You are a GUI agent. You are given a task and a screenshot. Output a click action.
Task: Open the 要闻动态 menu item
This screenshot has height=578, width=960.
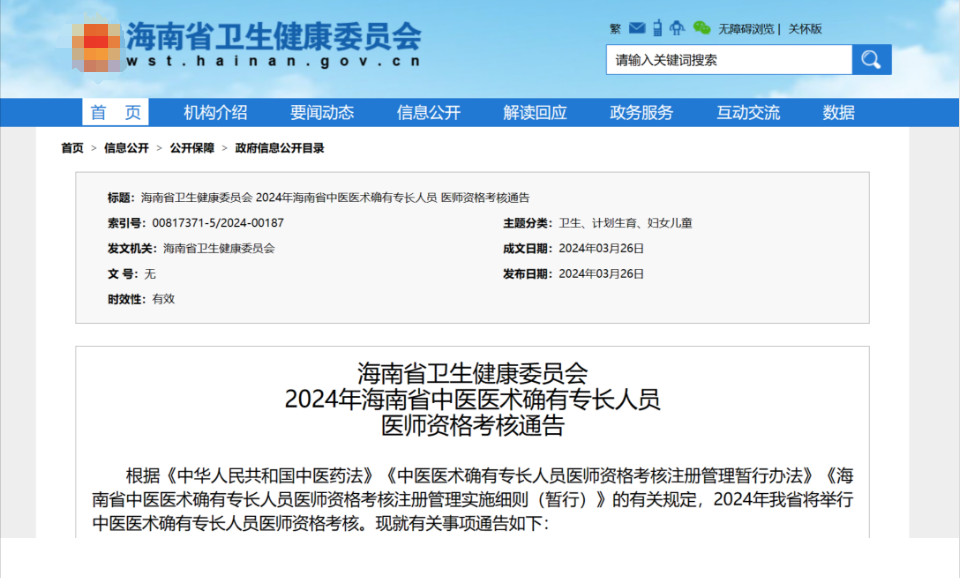click(322, 113)
